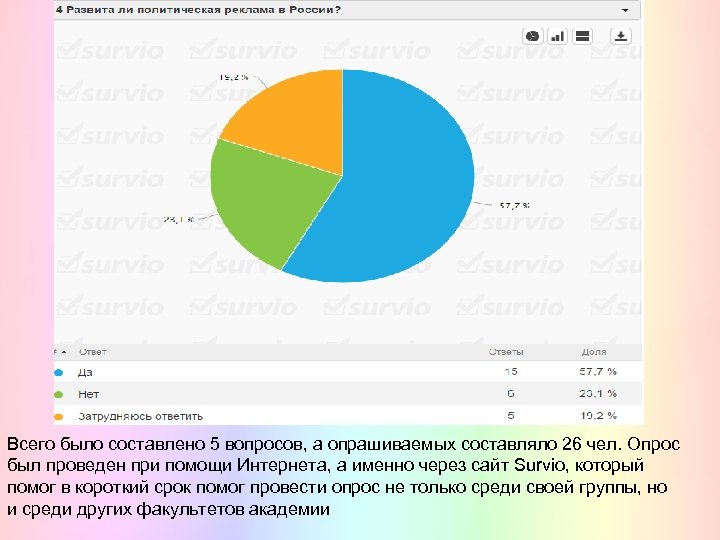Screen dimensions: 720x540
Task: Click share value 23,1 % in table
Action: point(598,394)
